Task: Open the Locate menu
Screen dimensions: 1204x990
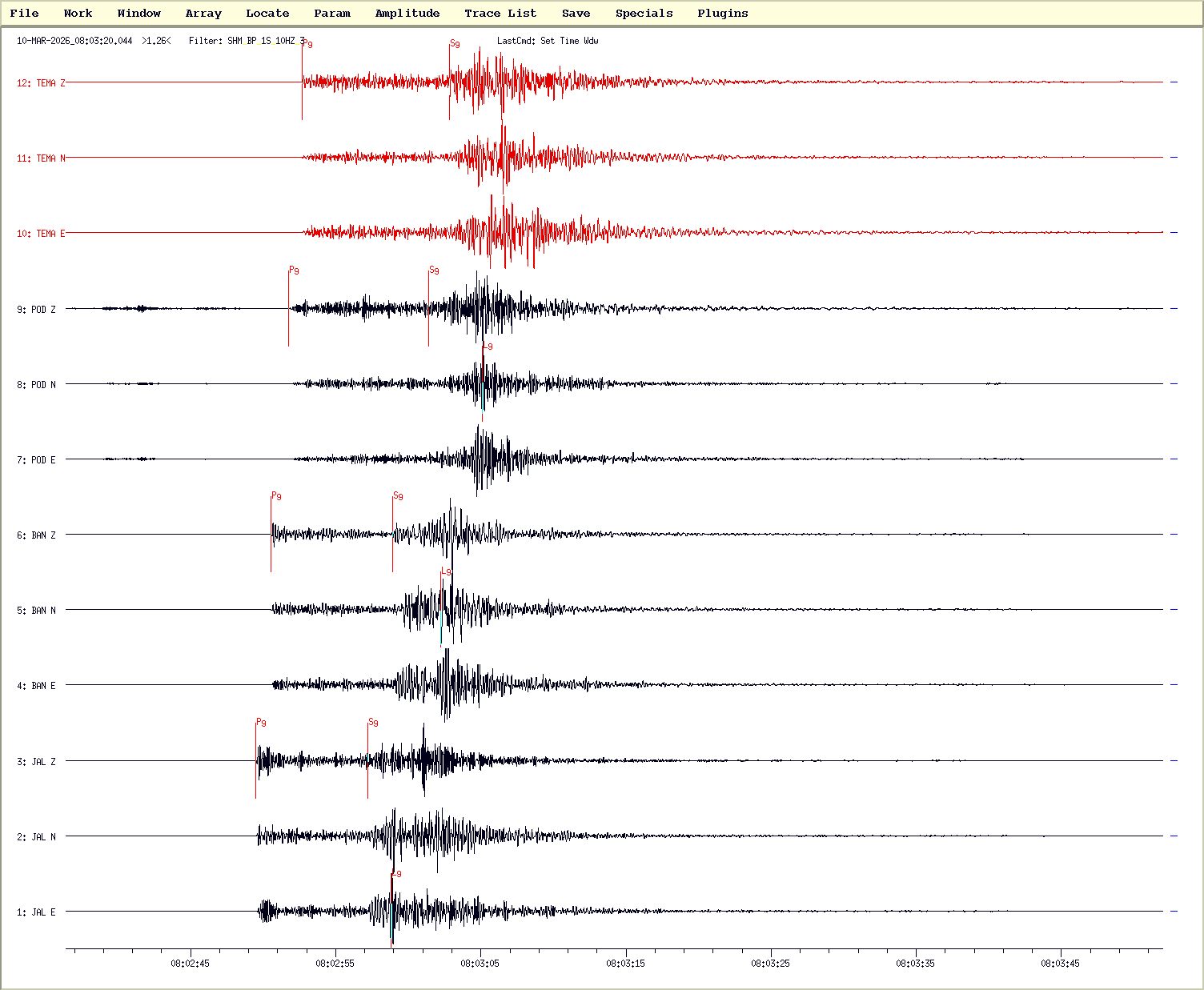Action: (267, 13)
